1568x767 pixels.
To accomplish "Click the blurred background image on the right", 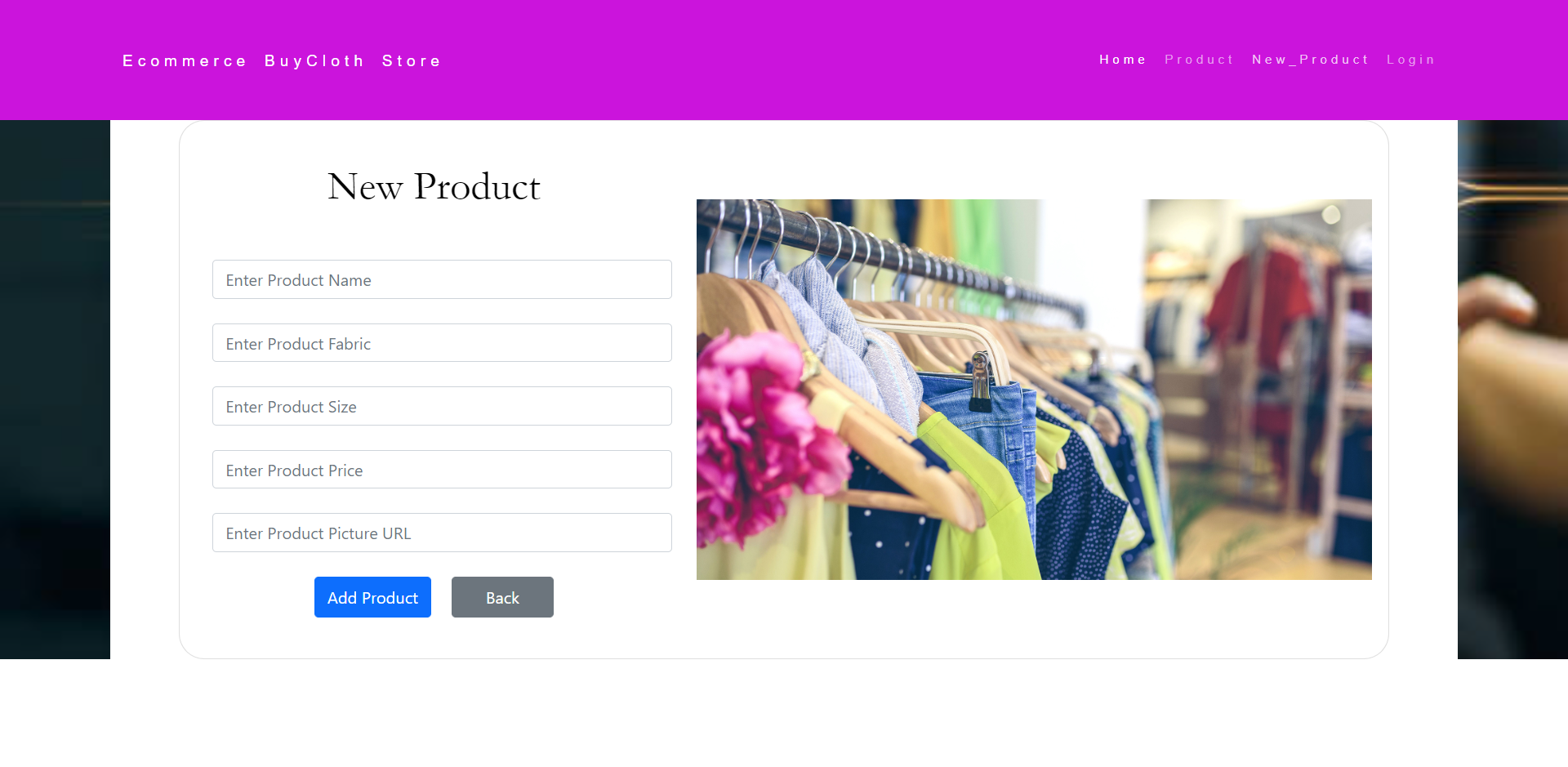I will coord(1512,390).
